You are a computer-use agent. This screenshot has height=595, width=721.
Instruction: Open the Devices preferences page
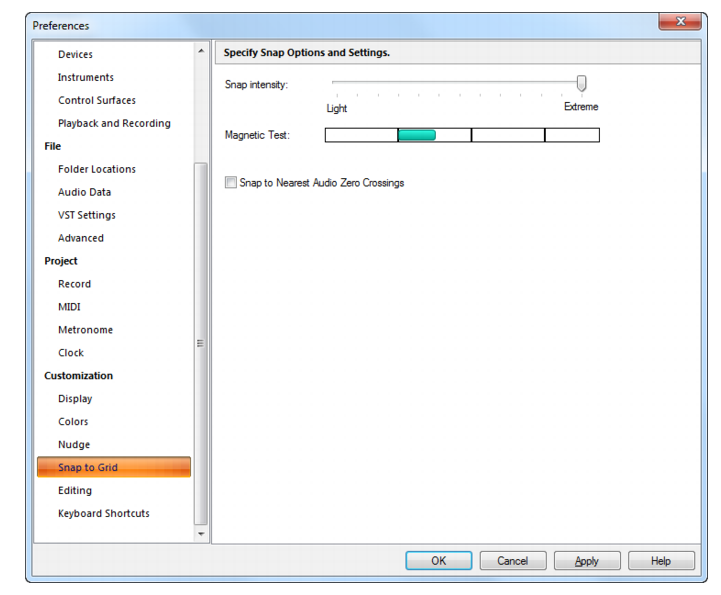tap(75, 54)
